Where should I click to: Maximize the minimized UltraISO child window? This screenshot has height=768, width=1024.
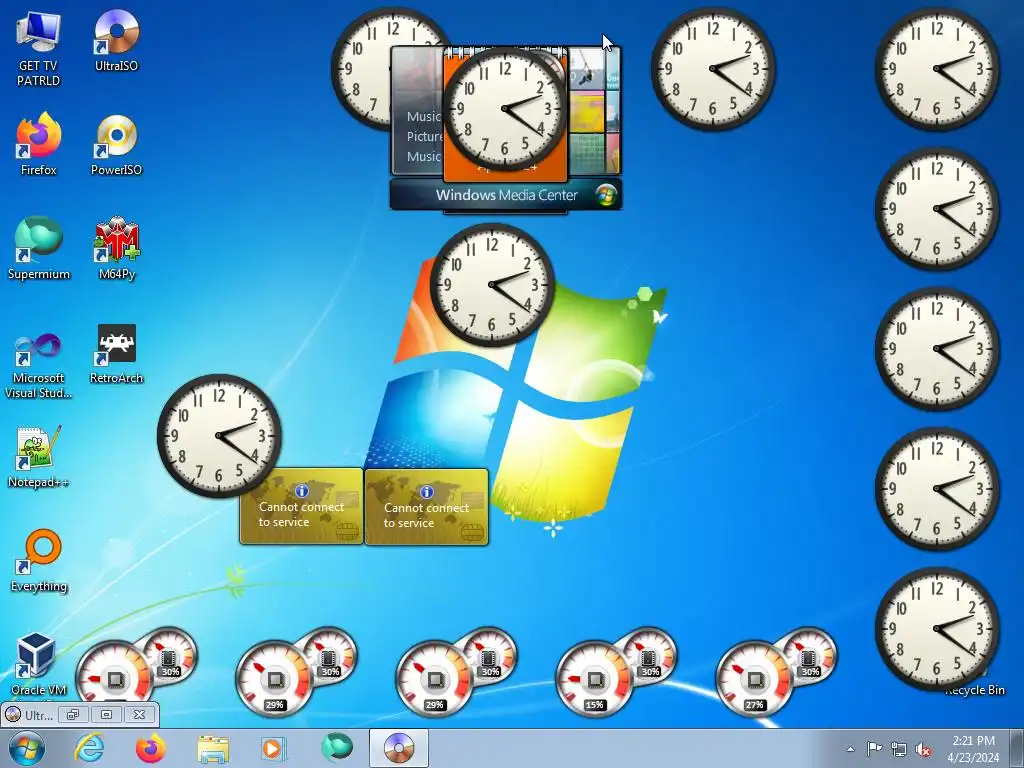click(x=106, y=714)
